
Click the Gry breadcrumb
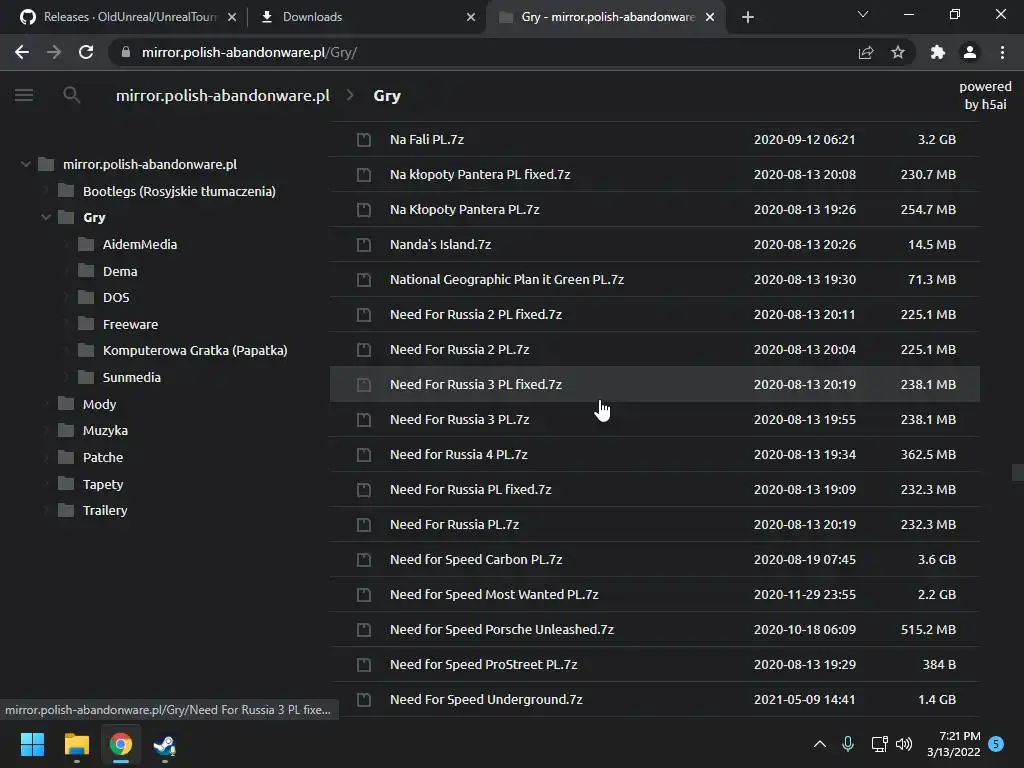coord(387,95)
